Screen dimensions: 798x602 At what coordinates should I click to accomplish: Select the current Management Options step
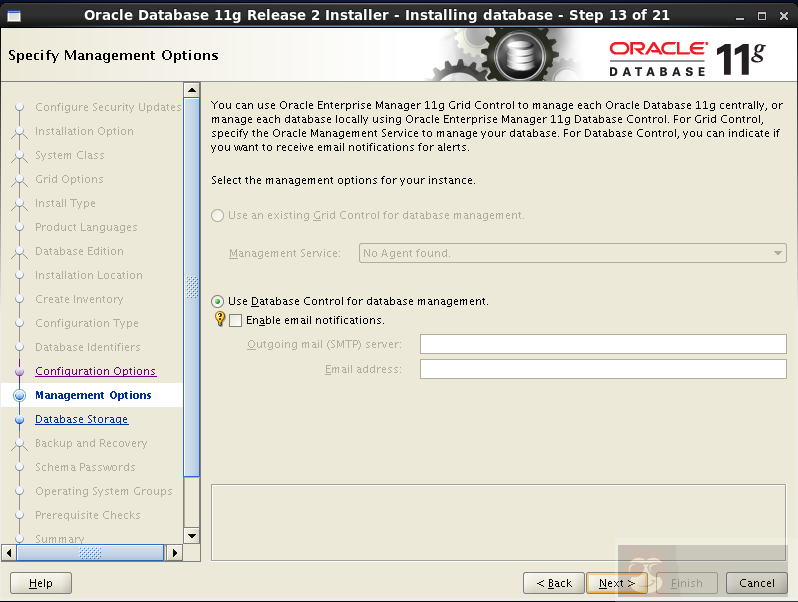click(x=93, y=395)
